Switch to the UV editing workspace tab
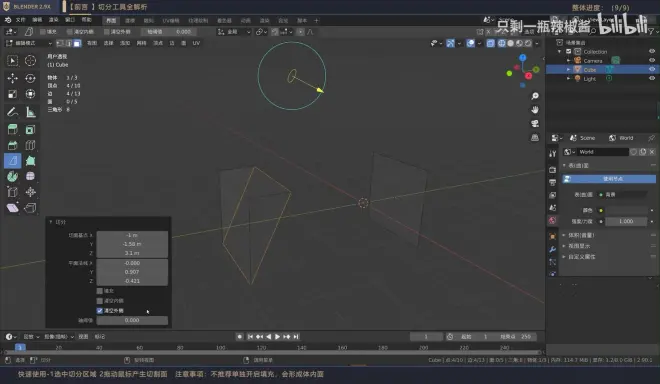Screen dimensions: 660x384 [x=171, y=21]
